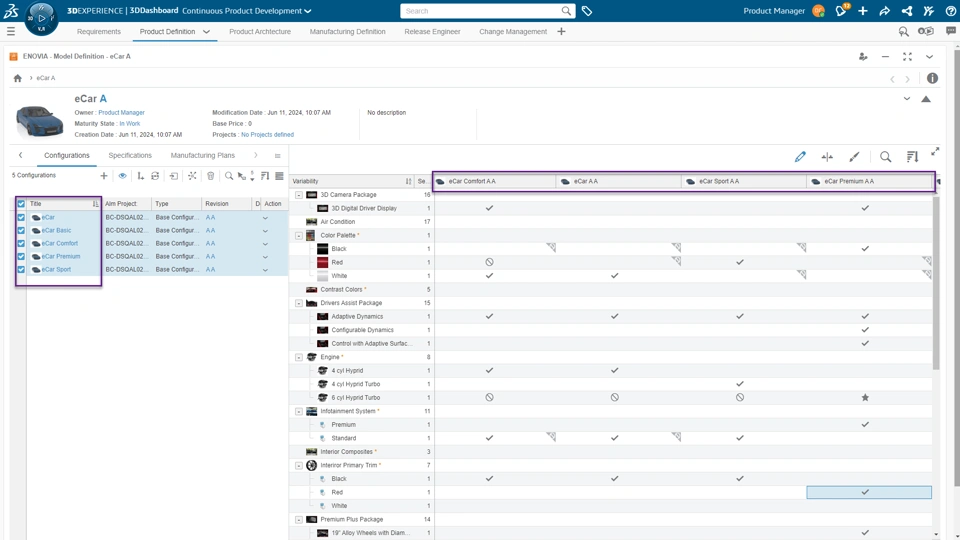Viewport: 960px width, 540px height.
Task: Click list view icon in configurations toolbar
Action: tap(279, 176)
